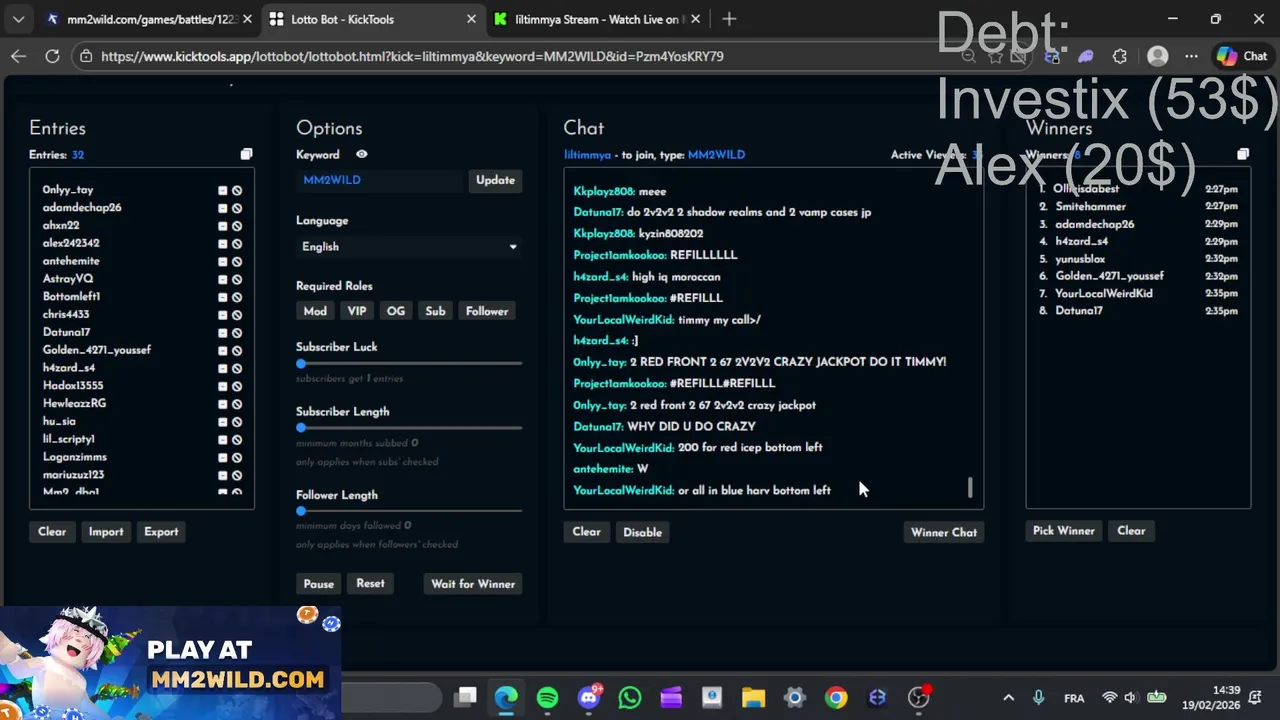Open Copilot Chat in the browser toolbar
This screenshot has height=720, width=1280.
(1242, 56)
